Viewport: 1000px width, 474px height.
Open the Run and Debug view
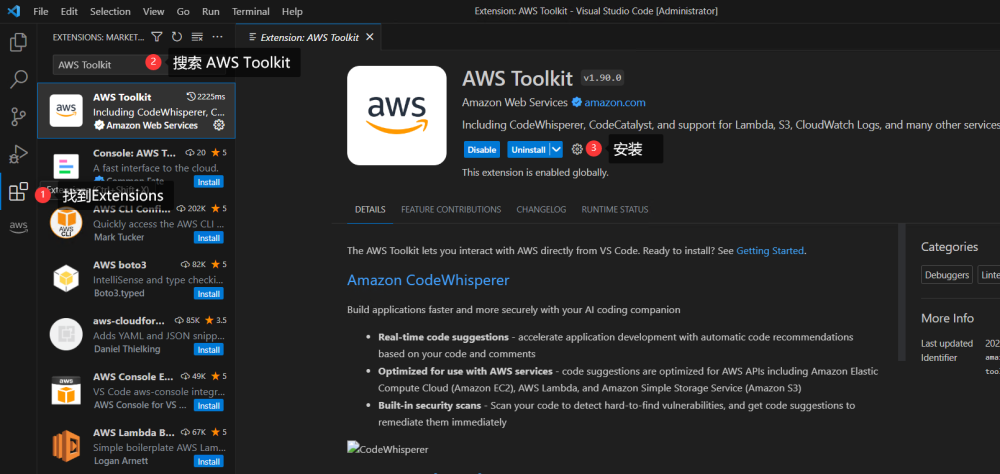18,154
